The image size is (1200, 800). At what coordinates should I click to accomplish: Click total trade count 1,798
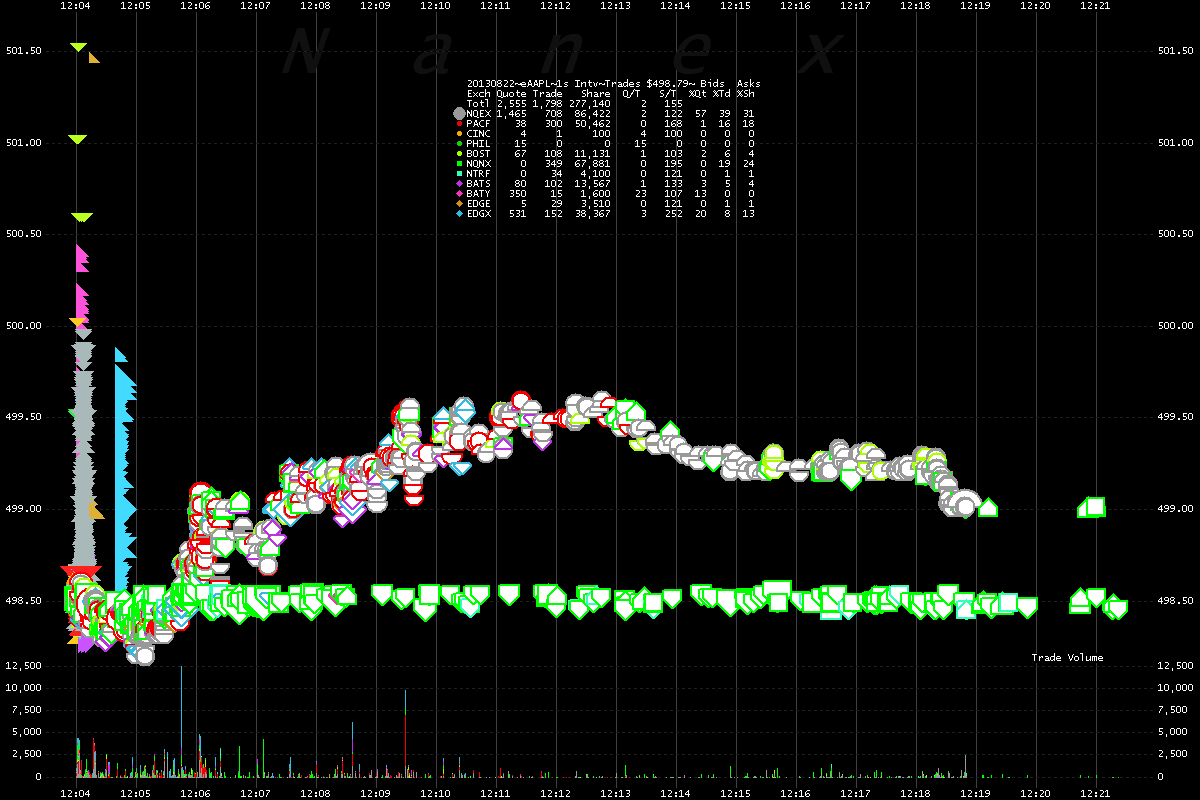[x=548, y=104]
